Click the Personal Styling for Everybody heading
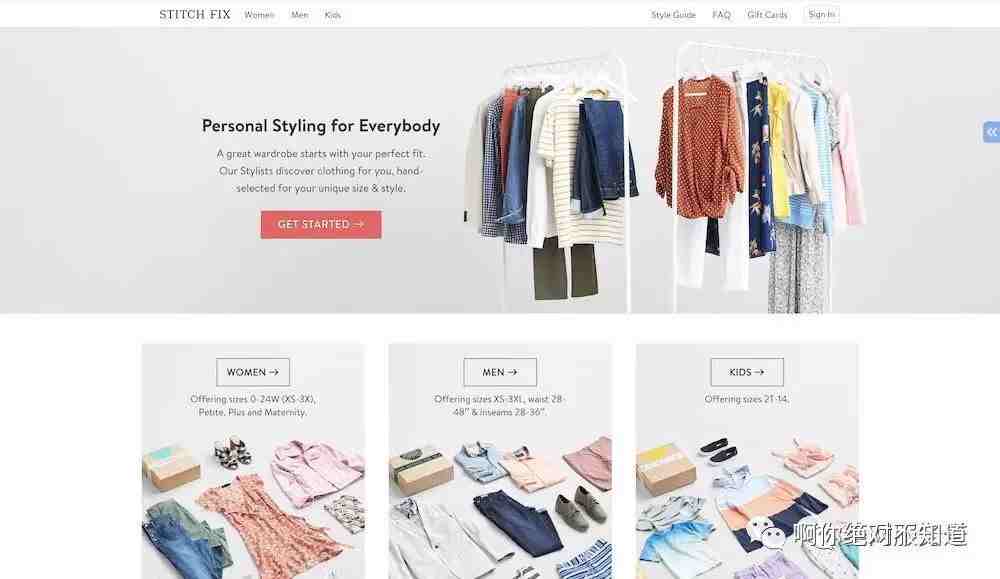The image size is (1000, 579). [321, 126]
